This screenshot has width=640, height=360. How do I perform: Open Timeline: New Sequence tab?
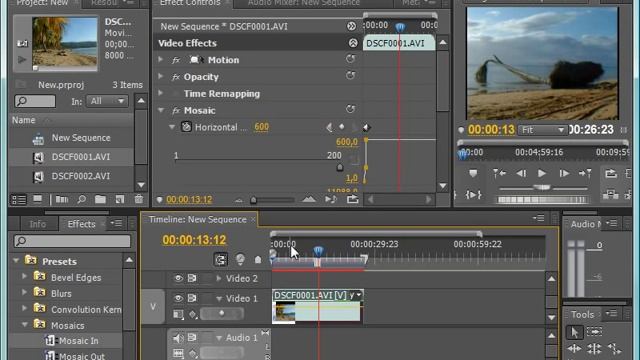[x=198, y=220]
